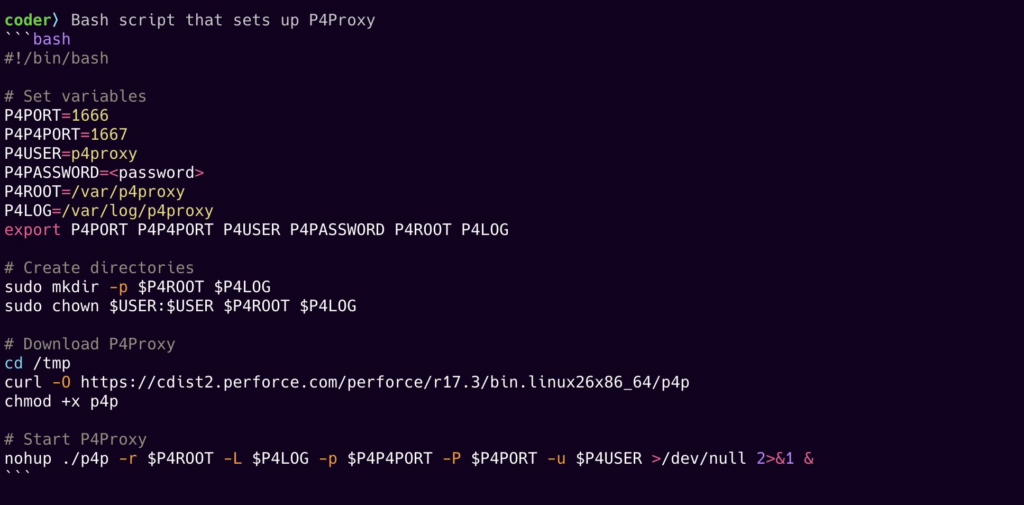Click the "#!/bin/bash" shebang line
Viewport: 1024px width, 505px height.
[x=56, y=59]
